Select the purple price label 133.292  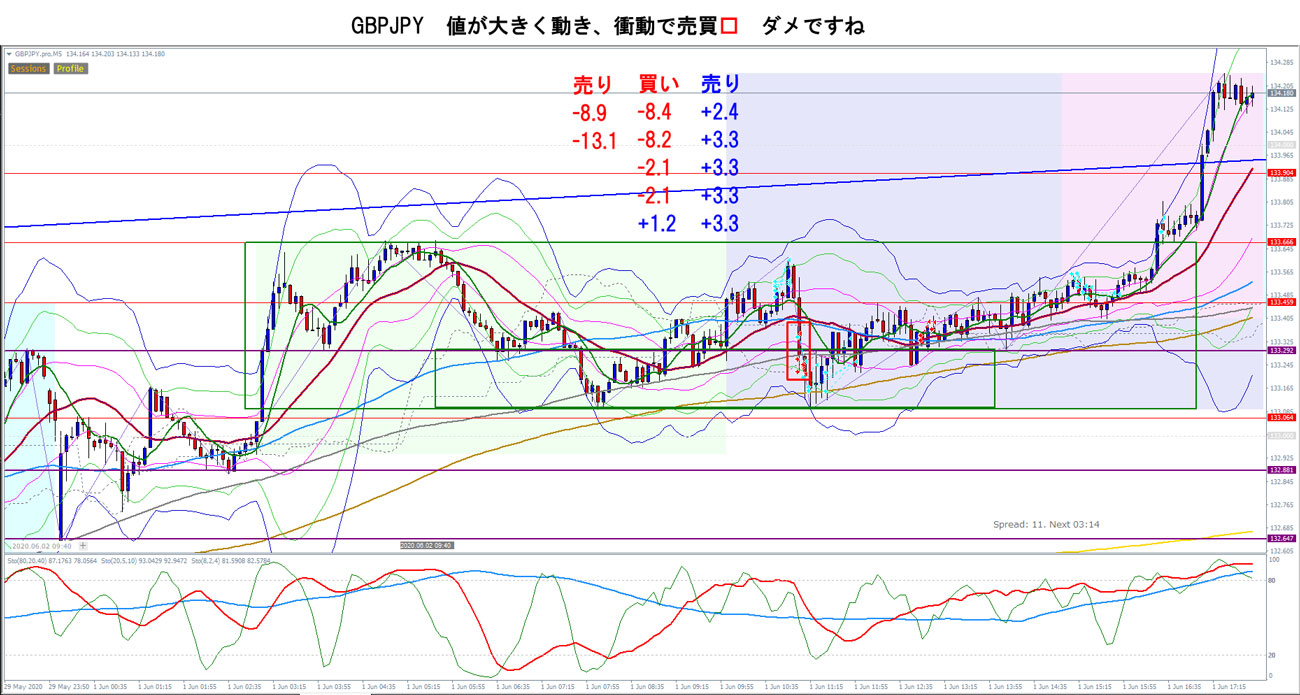(x=1280, y=351)
